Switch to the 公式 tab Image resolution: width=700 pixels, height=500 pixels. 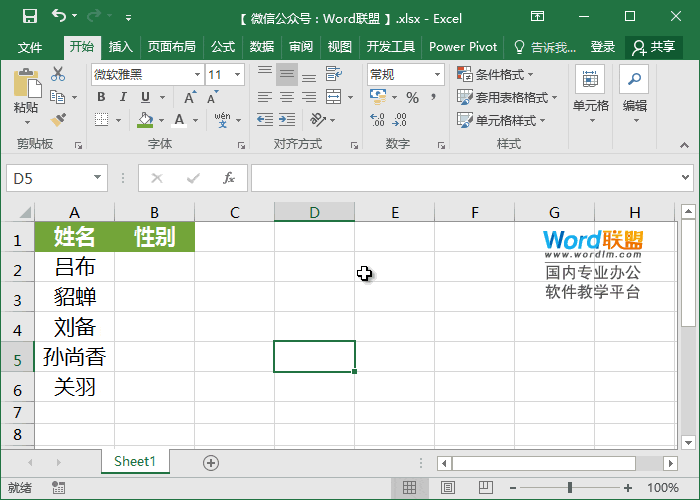pyautogui.click(x=222, y=47)
